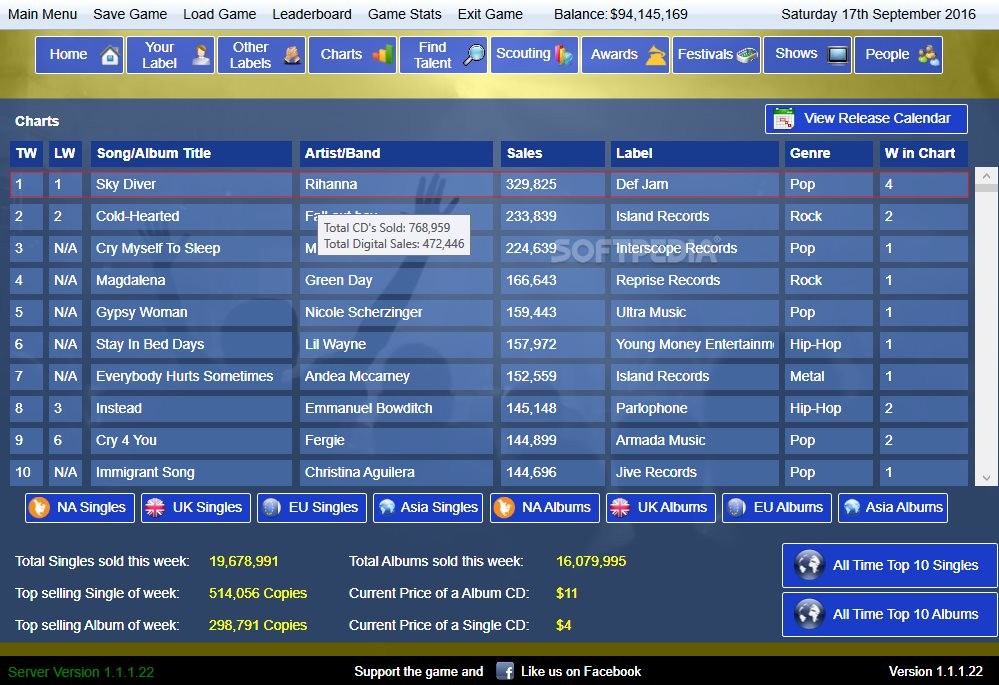Click the date Saturday 17th September 2016
The image size is (999, 685).
pyautogui.click(x=878, y=14)
